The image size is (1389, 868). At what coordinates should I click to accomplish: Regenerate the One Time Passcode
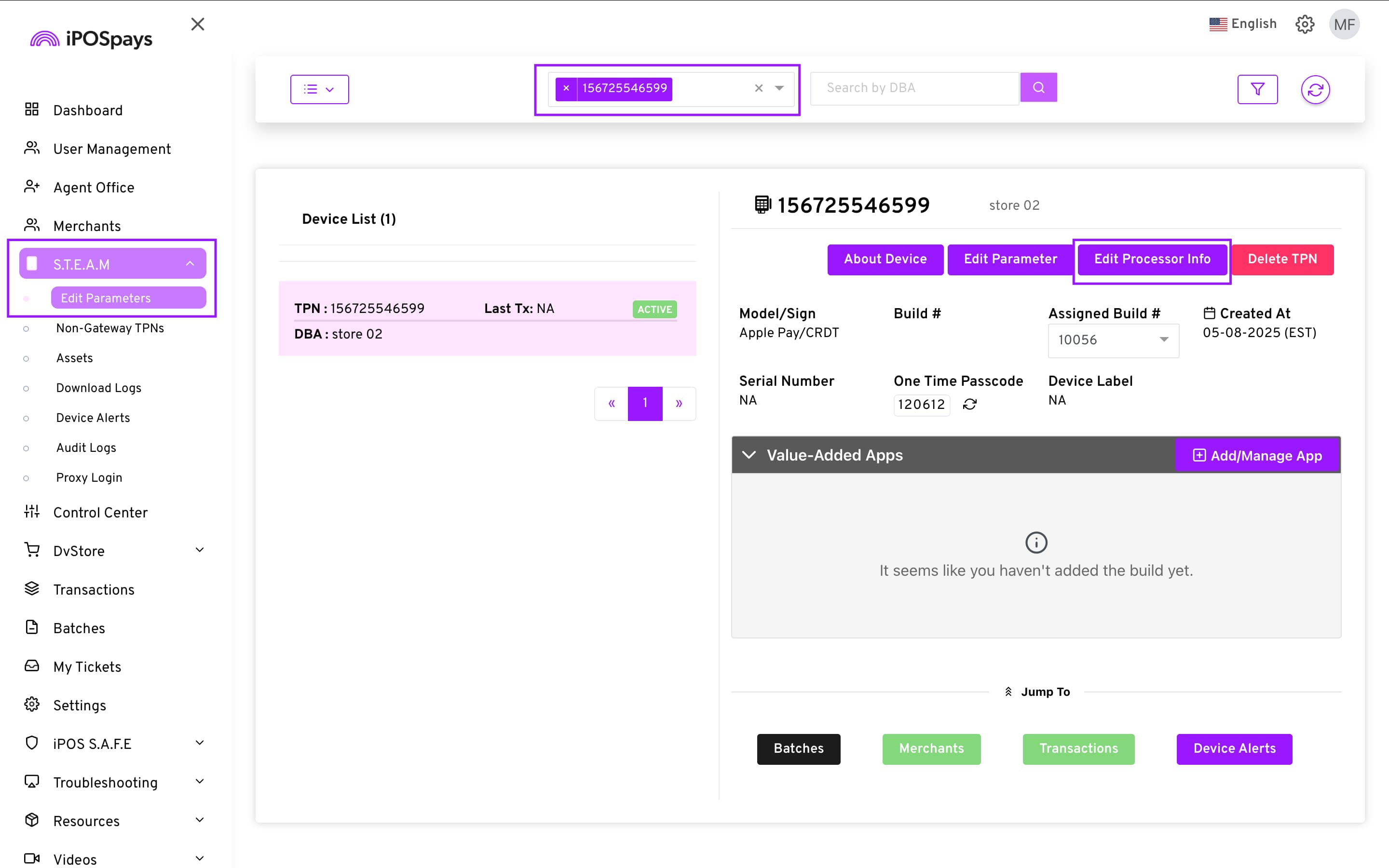[969, 404]
